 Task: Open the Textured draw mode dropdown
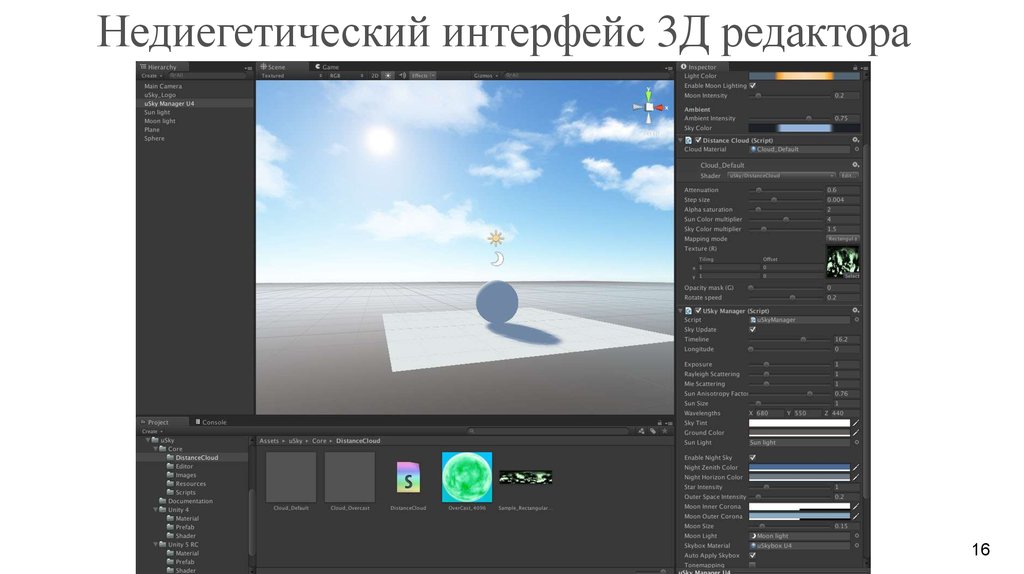[x=285, y=75]
